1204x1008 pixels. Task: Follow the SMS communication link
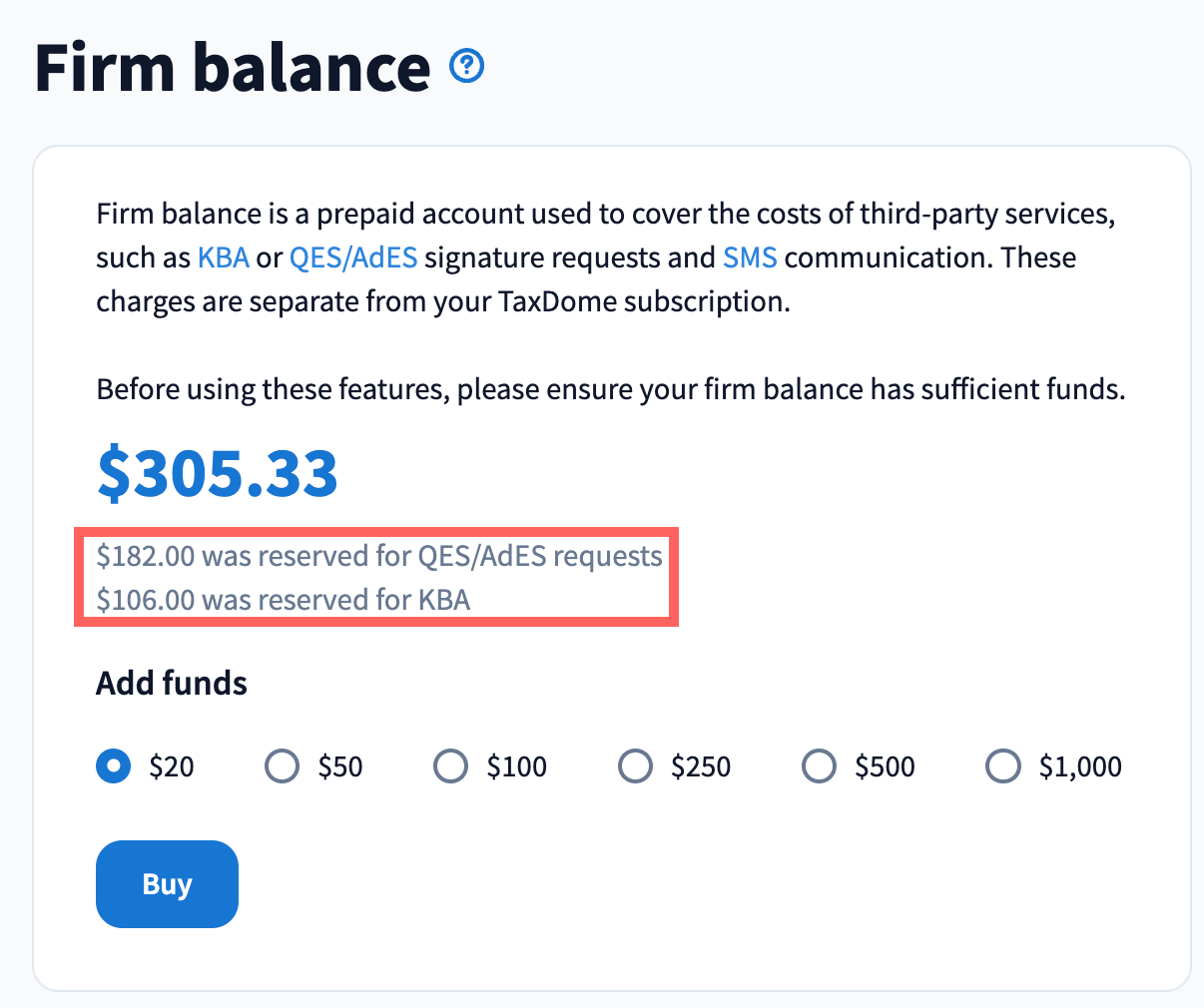(x=750, y=257)
